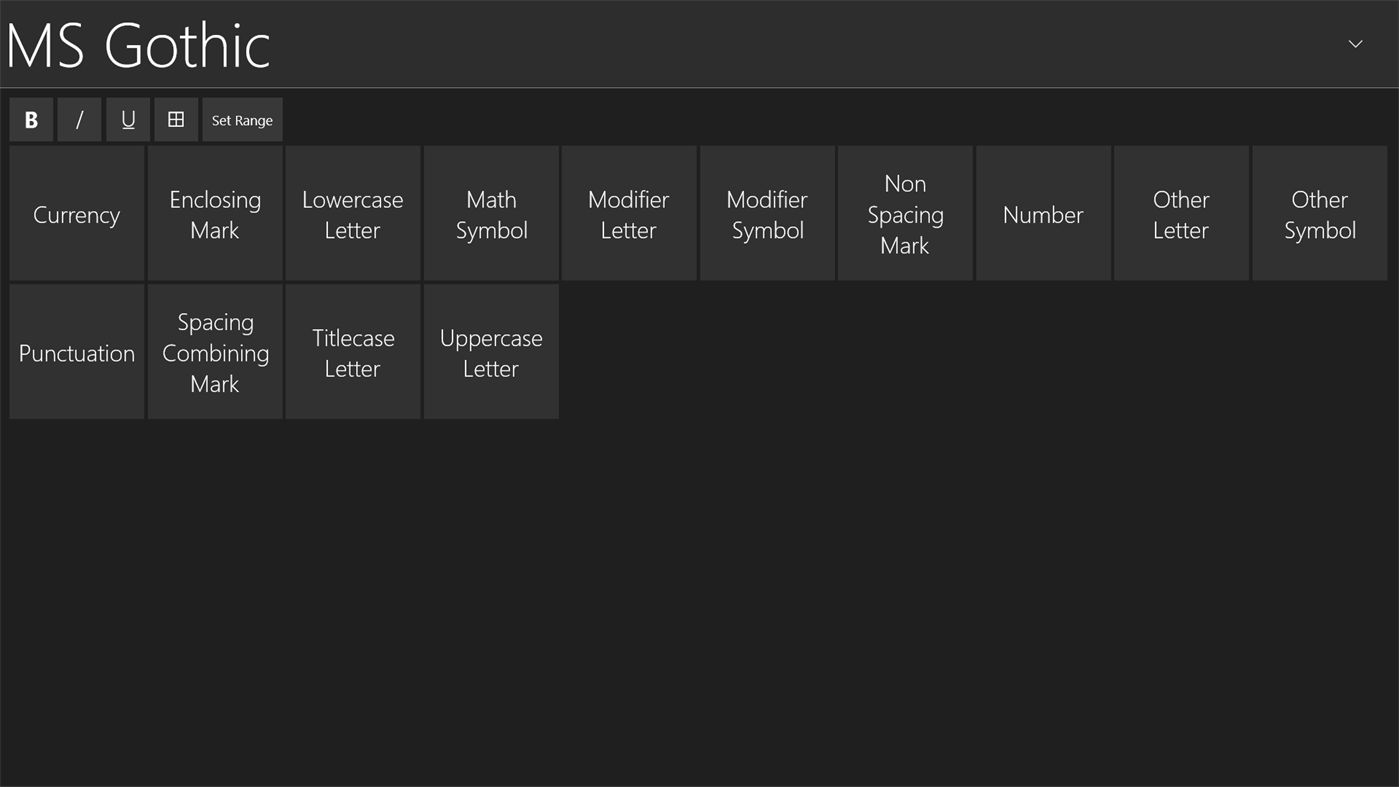The width and height of the screenshot is (1399, 787).
Task: Toggle Underline formatting button
Action: pyautogui.click(x=128, y=120)
